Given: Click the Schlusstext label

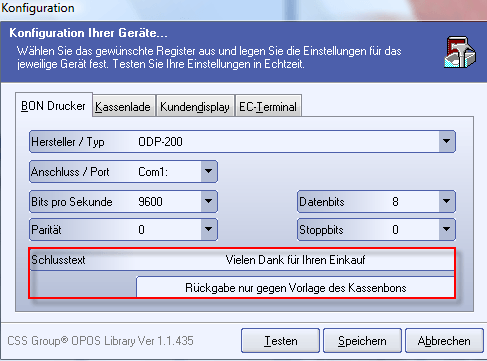Looking at the screenshot, I should point(58,260).
